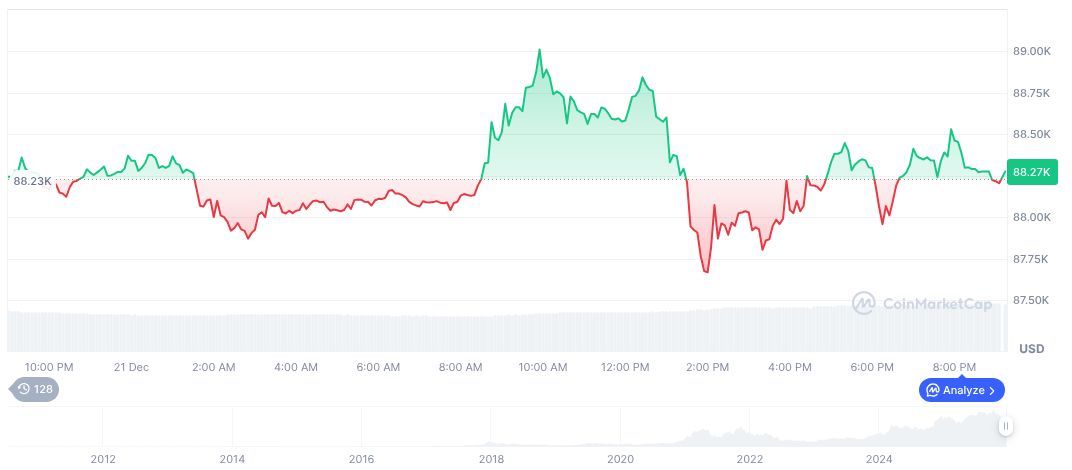The height and width of the screenshot is (470, 1072).
Task: Click the 89.00K price axis label
Action: (1031, 51)
